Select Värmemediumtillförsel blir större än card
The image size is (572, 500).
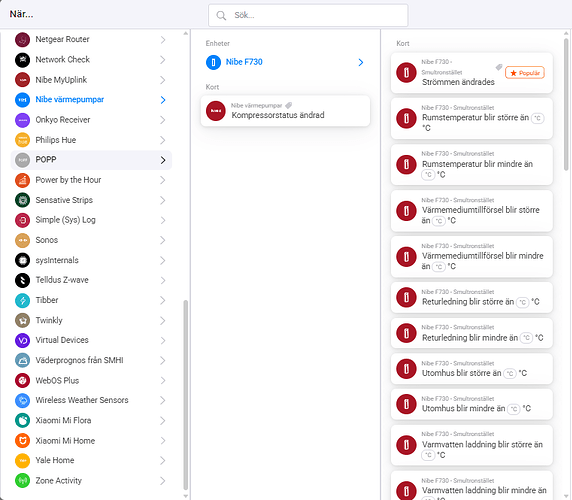pyautogui.click(x=472, y=211)
